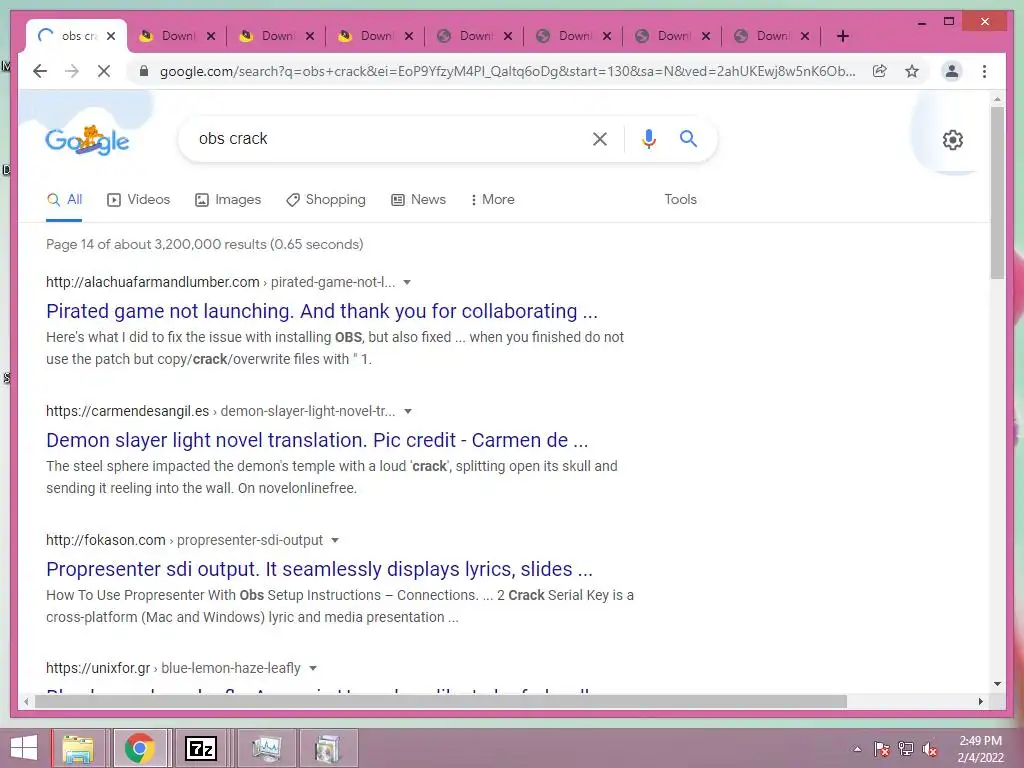This screenshot has width=1024, height=768.
Task: Click the share page icon
Action: click(880, 71)
